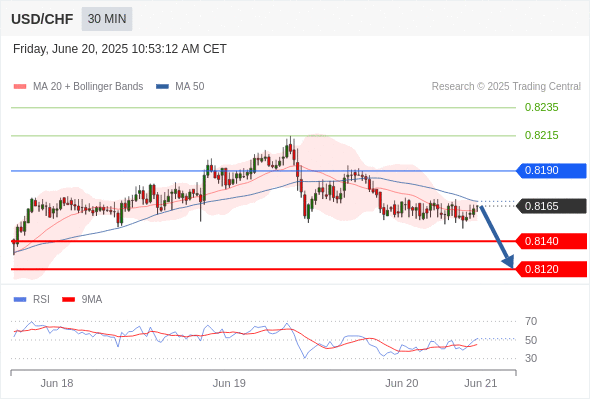The height and width of the screenshot is (400, 590).
Task: Toggle MA 20 + Bollinger Bands legend label
Action: point(88,87)
